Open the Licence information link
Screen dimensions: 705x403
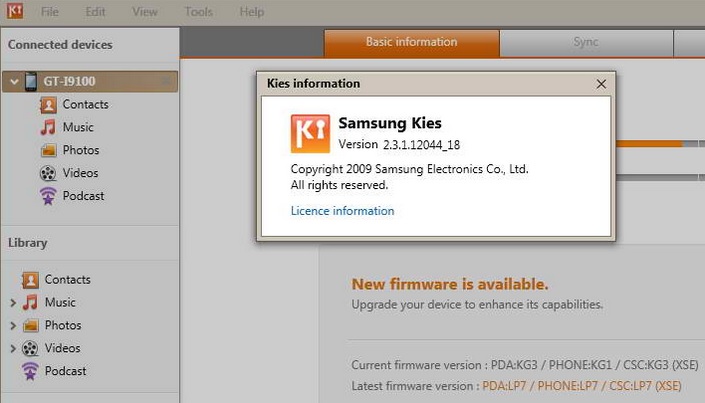(343, 211)
